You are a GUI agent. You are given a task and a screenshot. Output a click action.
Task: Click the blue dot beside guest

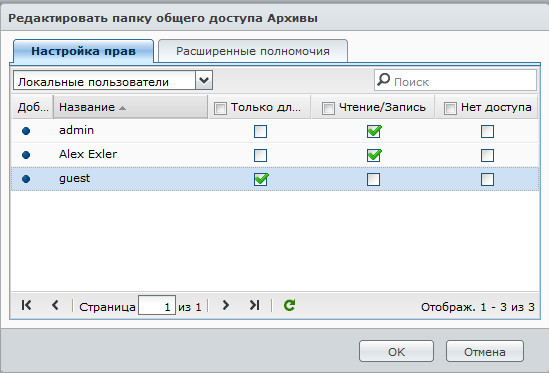click(26, 179)
